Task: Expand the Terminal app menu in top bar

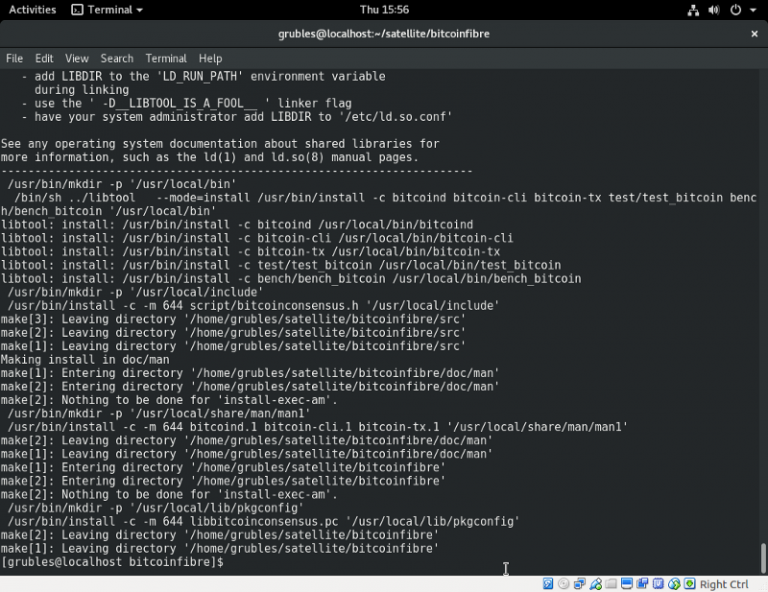Action: click(x=107, y=10)
